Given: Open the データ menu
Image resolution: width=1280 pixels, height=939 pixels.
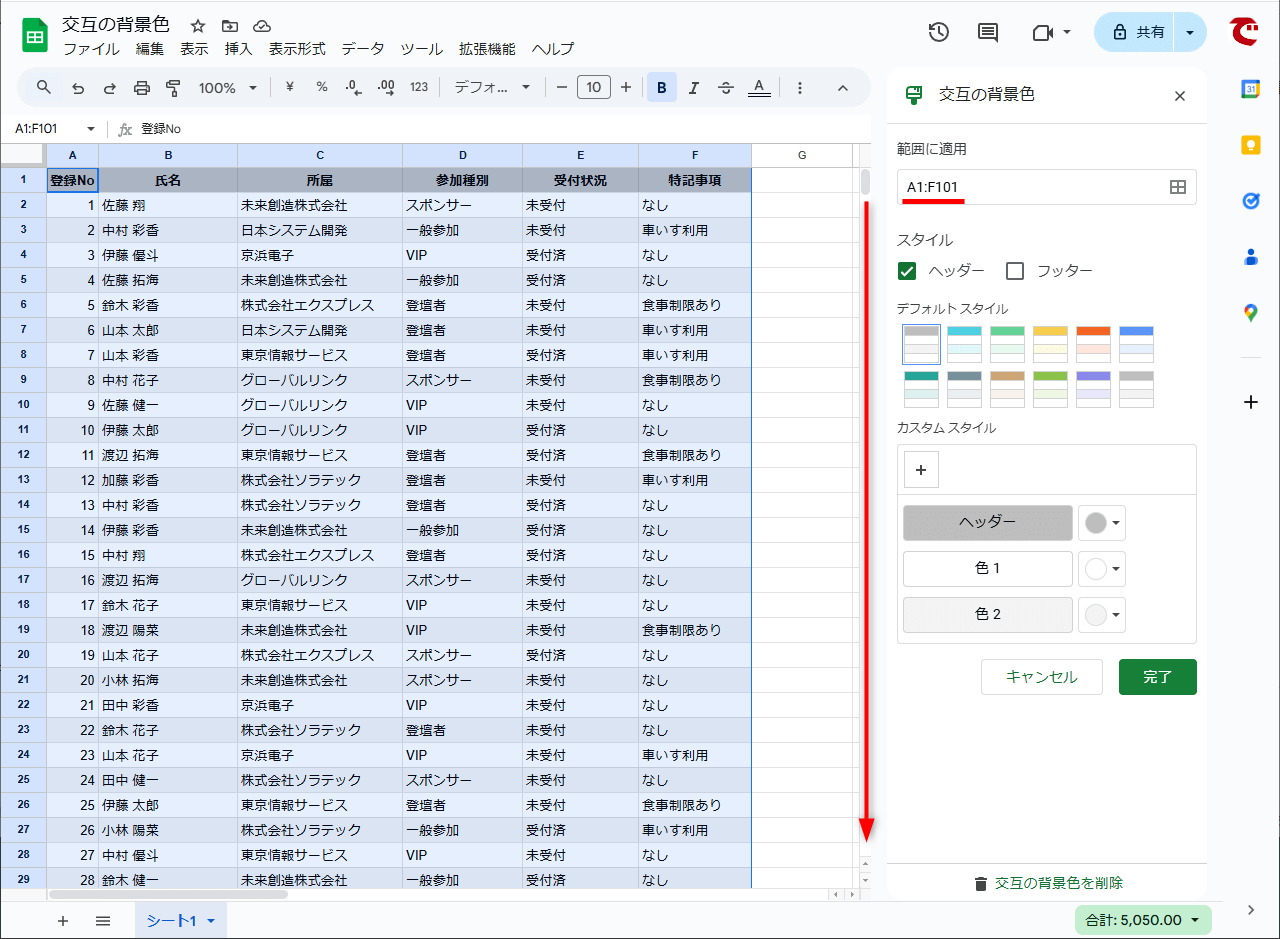Looking at the screenshot, I should [x=362, y=49].
